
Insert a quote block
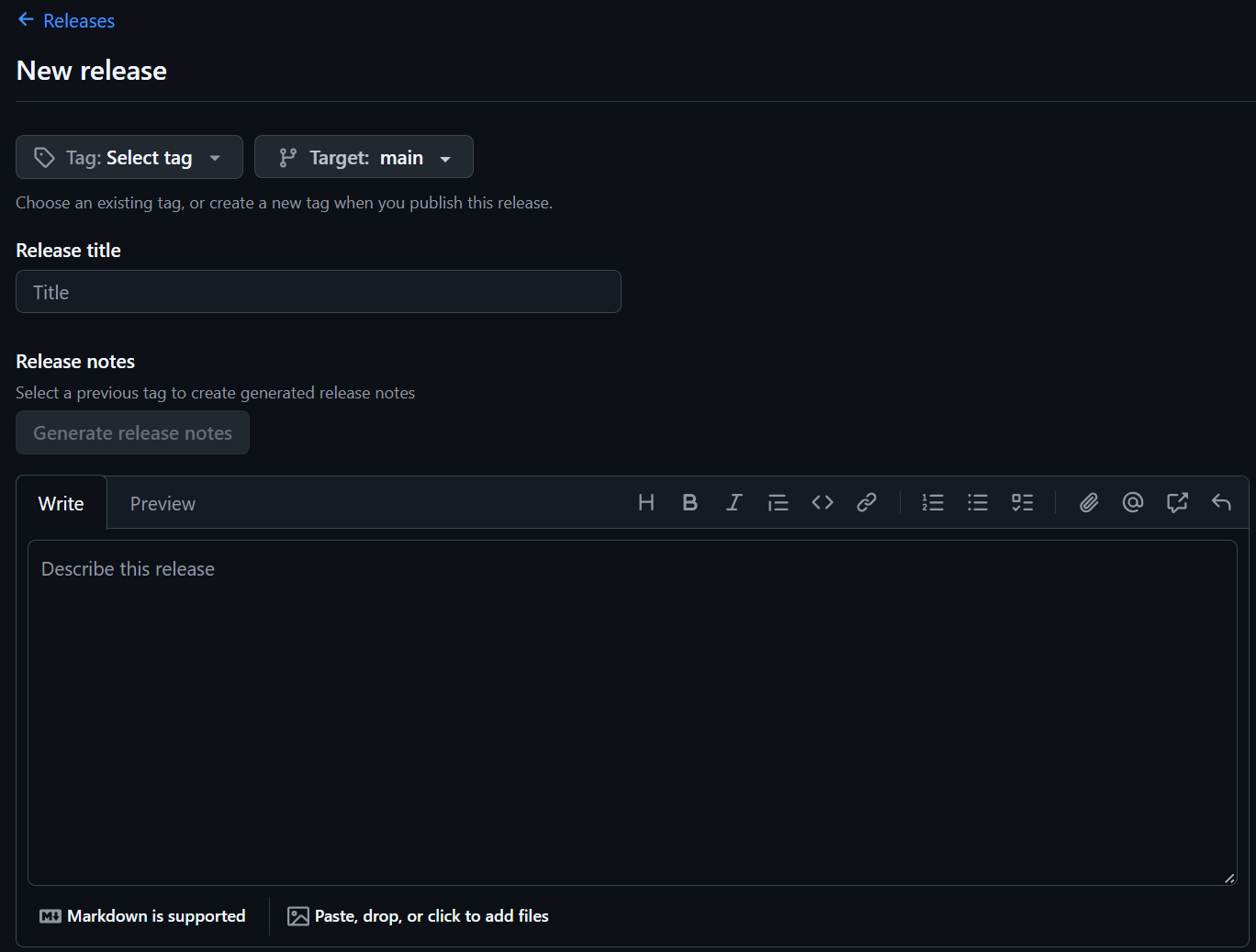pos(779,502)
